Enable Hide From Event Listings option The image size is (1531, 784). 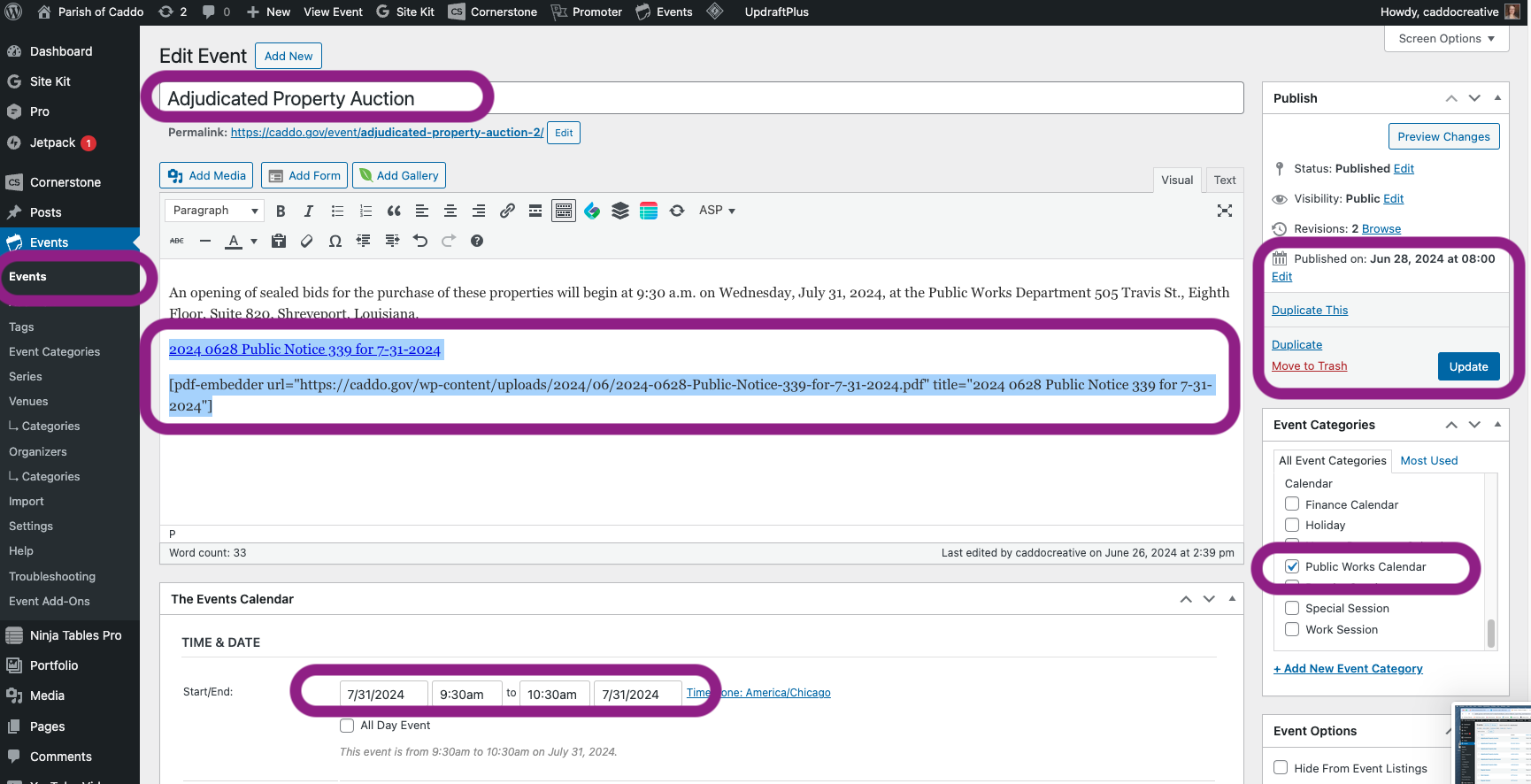pos(1281,768)
